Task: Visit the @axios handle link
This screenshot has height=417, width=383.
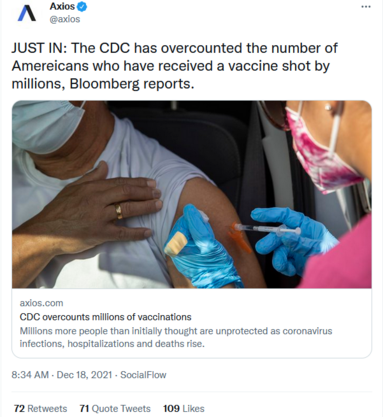Action: (x=65, y=19)
